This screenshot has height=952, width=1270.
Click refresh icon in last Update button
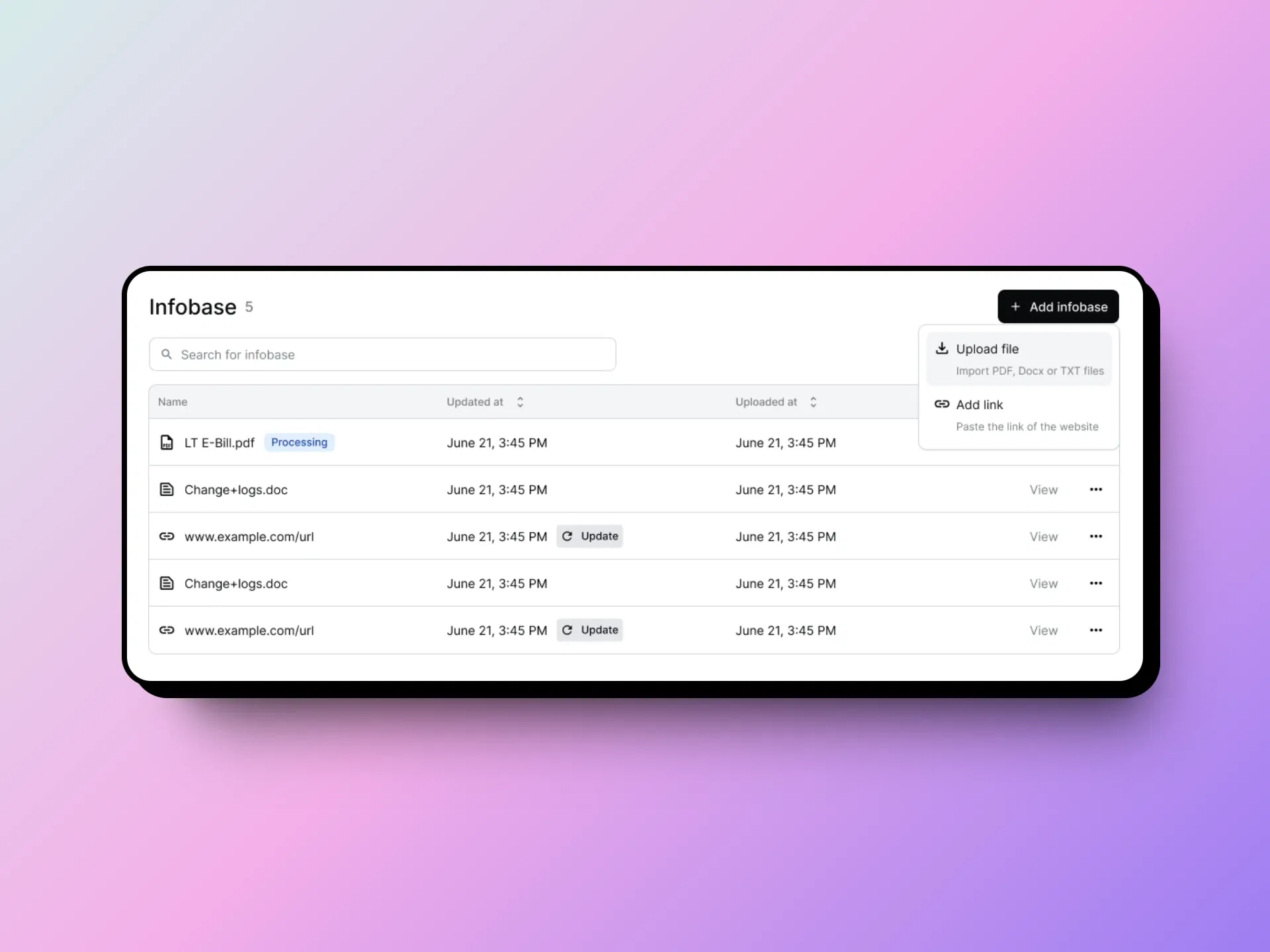click(x=568, y=630)
